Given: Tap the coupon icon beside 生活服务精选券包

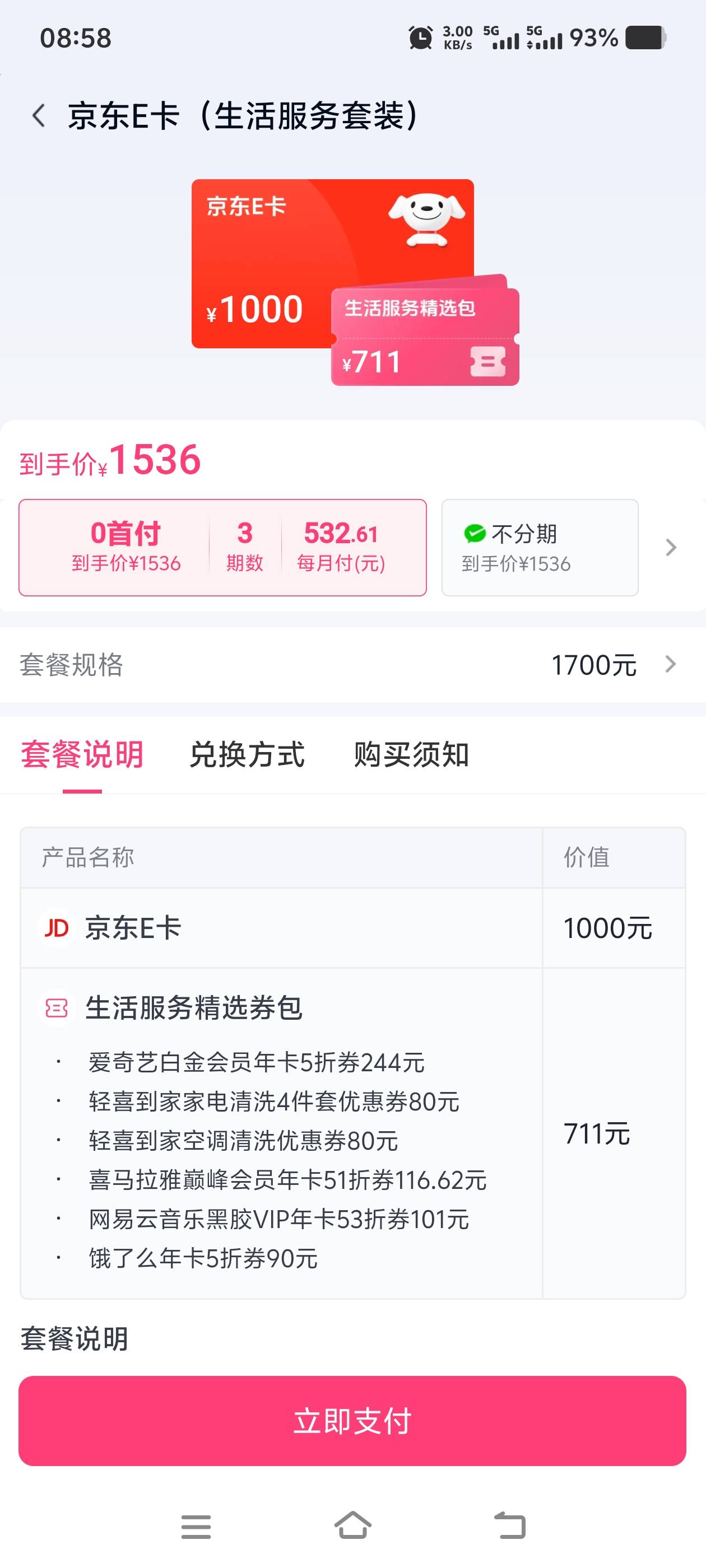Looking at the screenshot, I should 56,1009.
